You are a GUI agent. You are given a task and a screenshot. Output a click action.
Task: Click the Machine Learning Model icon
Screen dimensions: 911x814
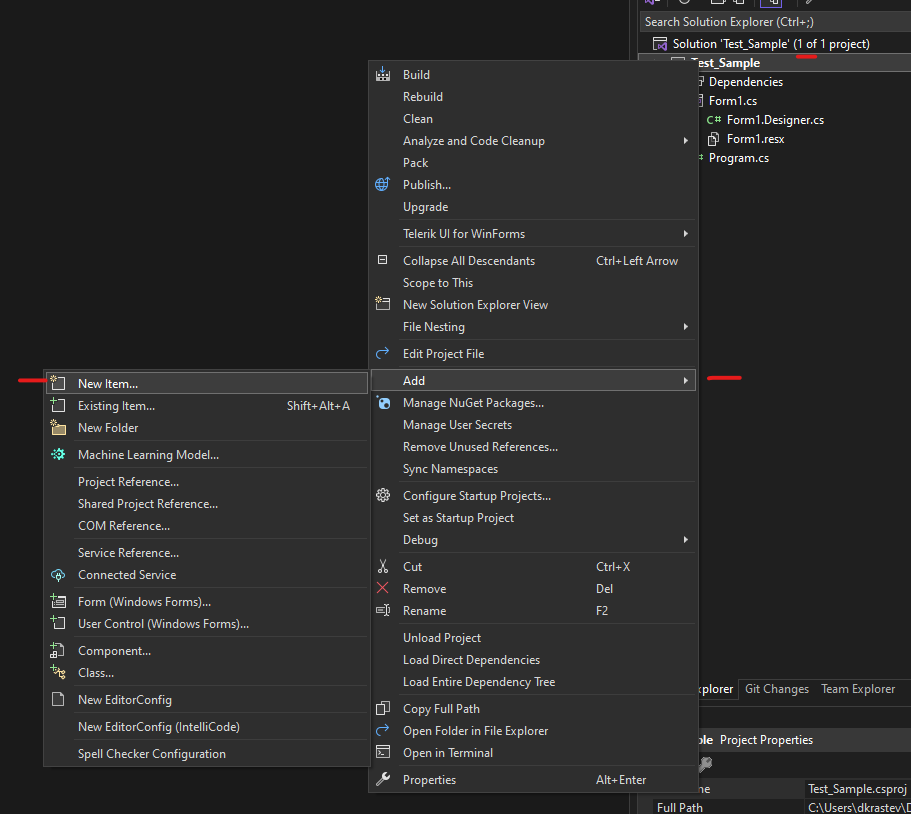click(58, 453)
